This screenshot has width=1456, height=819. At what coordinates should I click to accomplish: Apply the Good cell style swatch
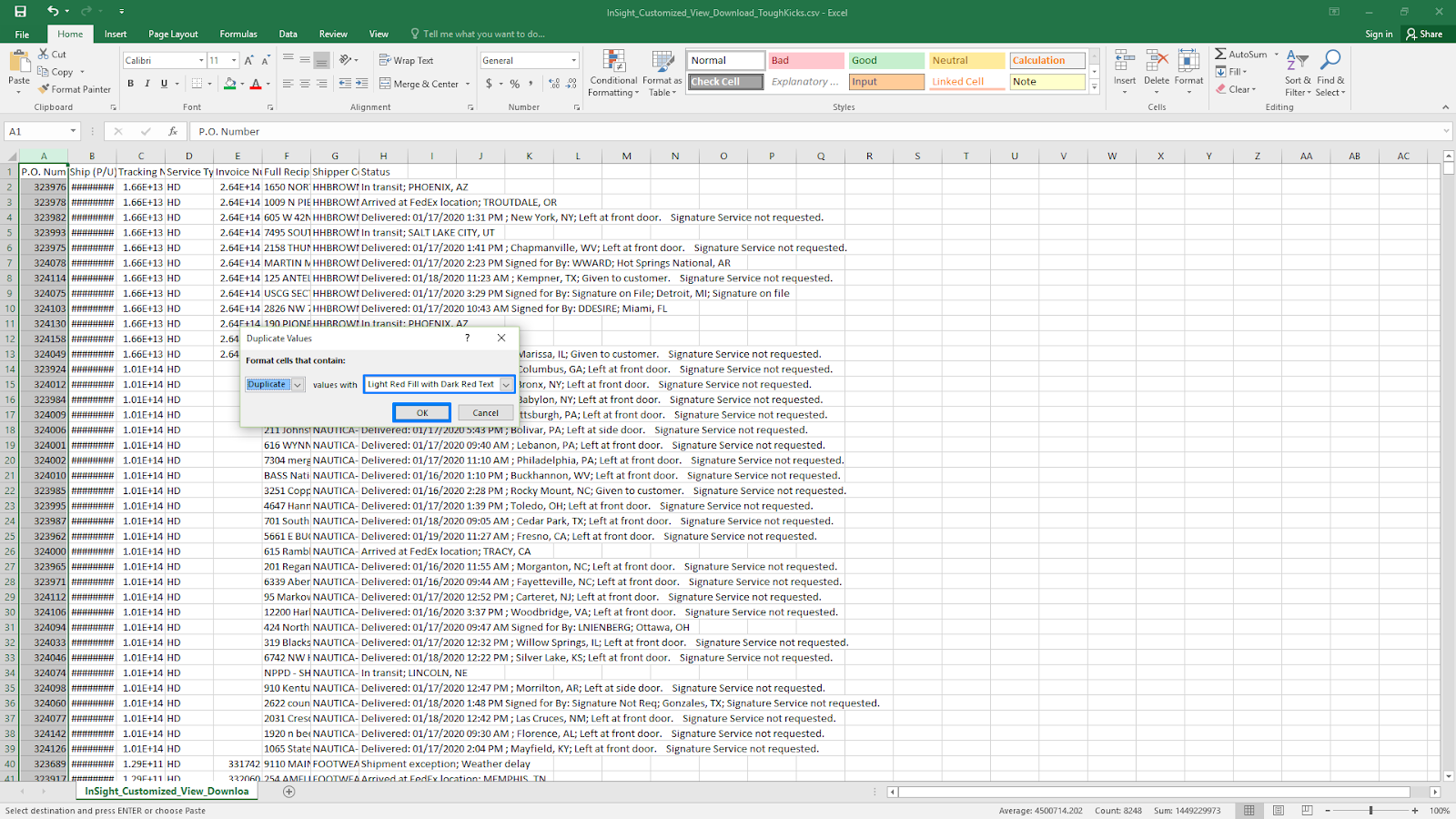(885, 60)
